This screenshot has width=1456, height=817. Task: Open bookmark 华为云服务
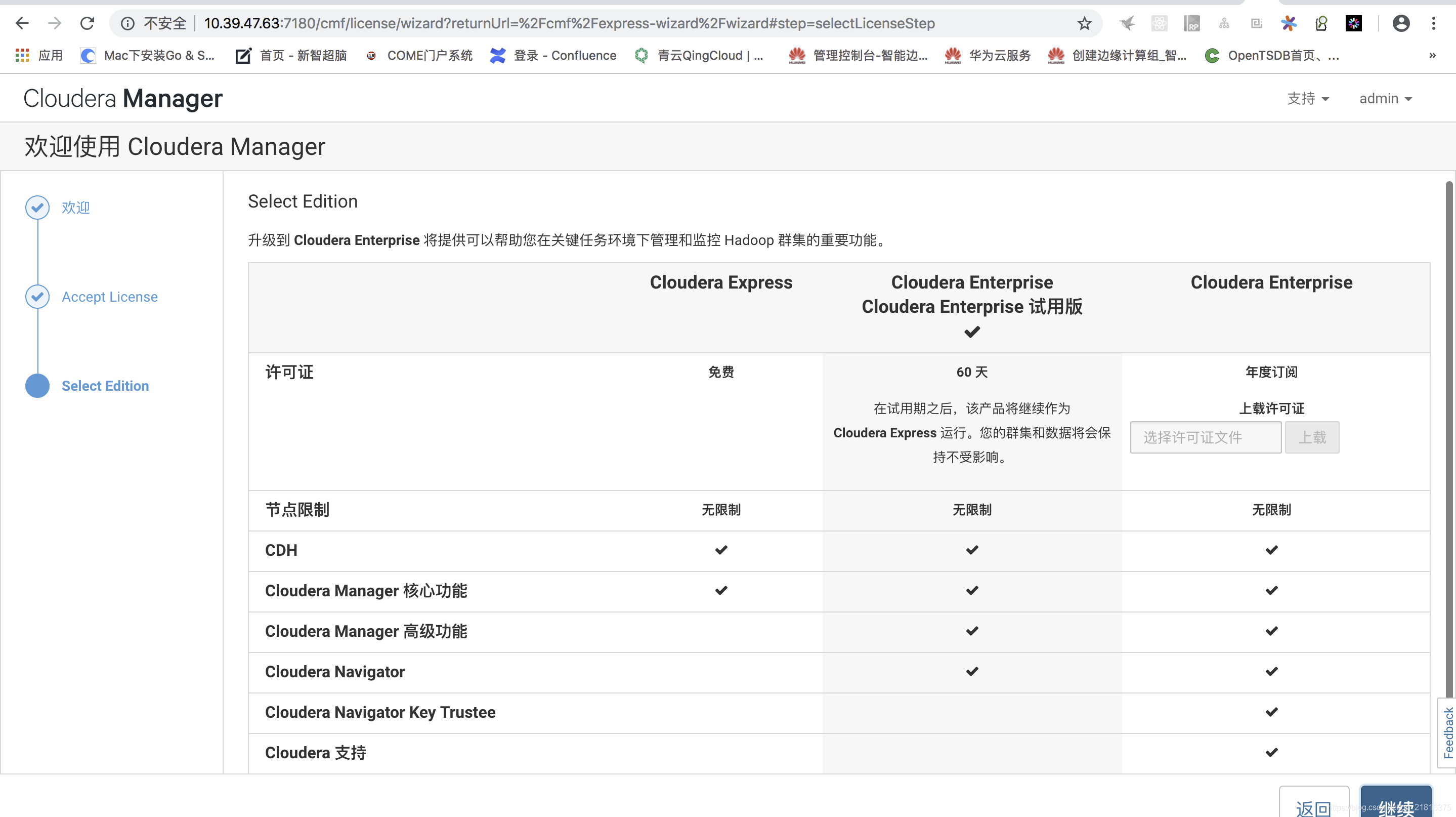(x=988, y=55)
